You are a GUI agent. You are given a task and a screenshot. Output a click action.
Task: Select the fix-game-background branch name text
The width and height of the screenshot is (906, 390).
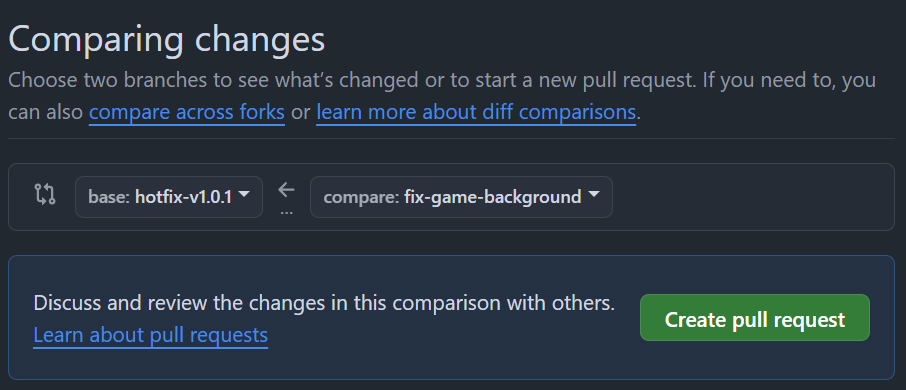[492, 197]
